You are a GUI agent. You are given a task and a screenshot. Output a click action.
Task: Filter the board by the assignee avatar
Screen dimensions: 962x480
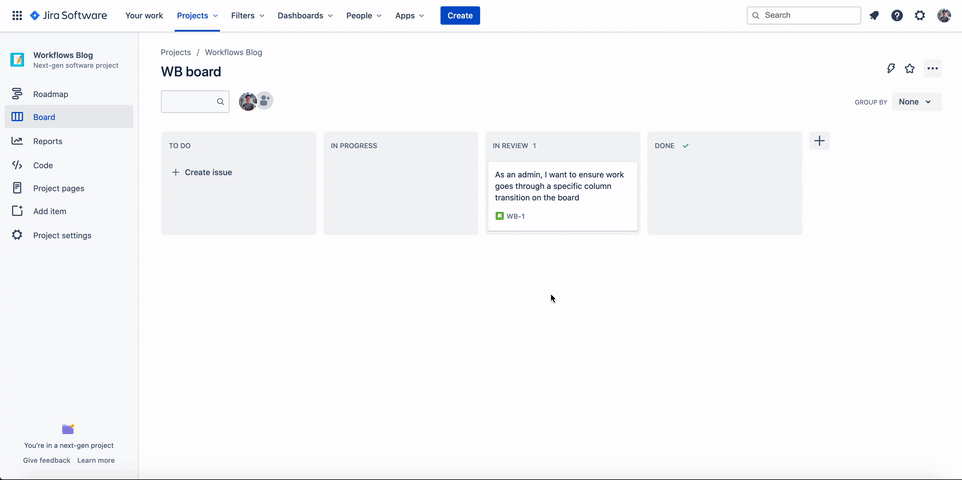(x=248, y=101)
